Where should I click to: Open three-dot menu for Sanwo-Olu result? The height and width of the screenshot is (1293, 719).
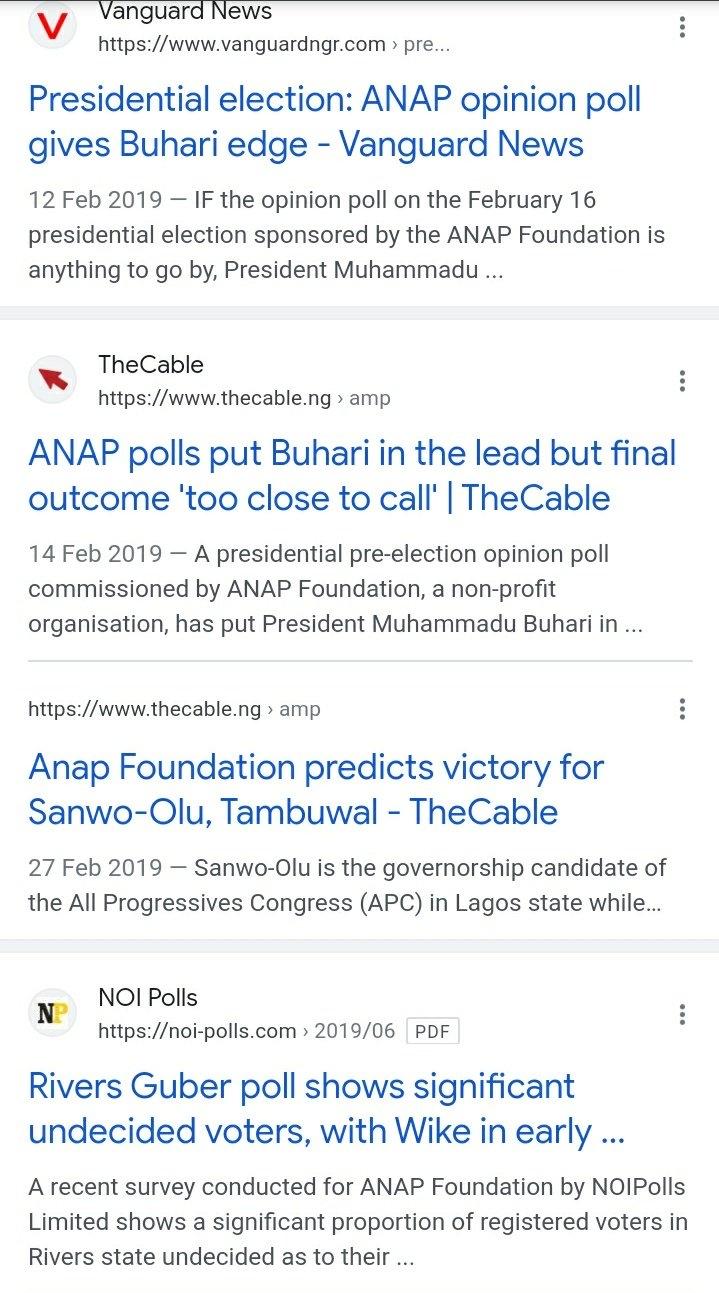point(682,709)
